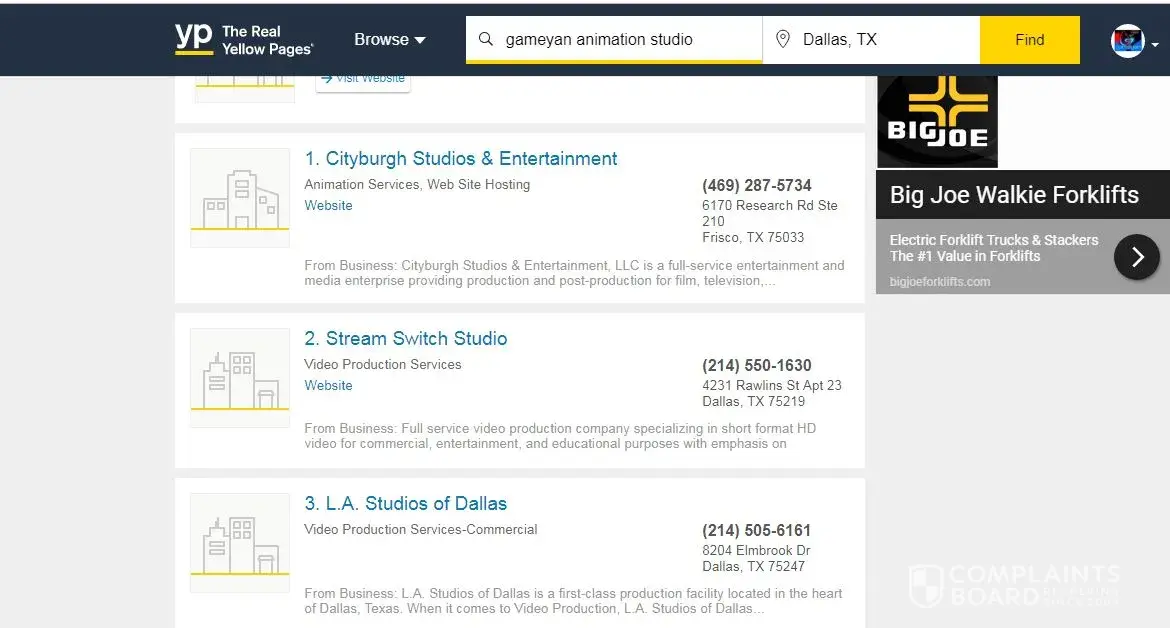
Task: Visit Website link for Stream Switch Studio
Action: pos(328,385)
